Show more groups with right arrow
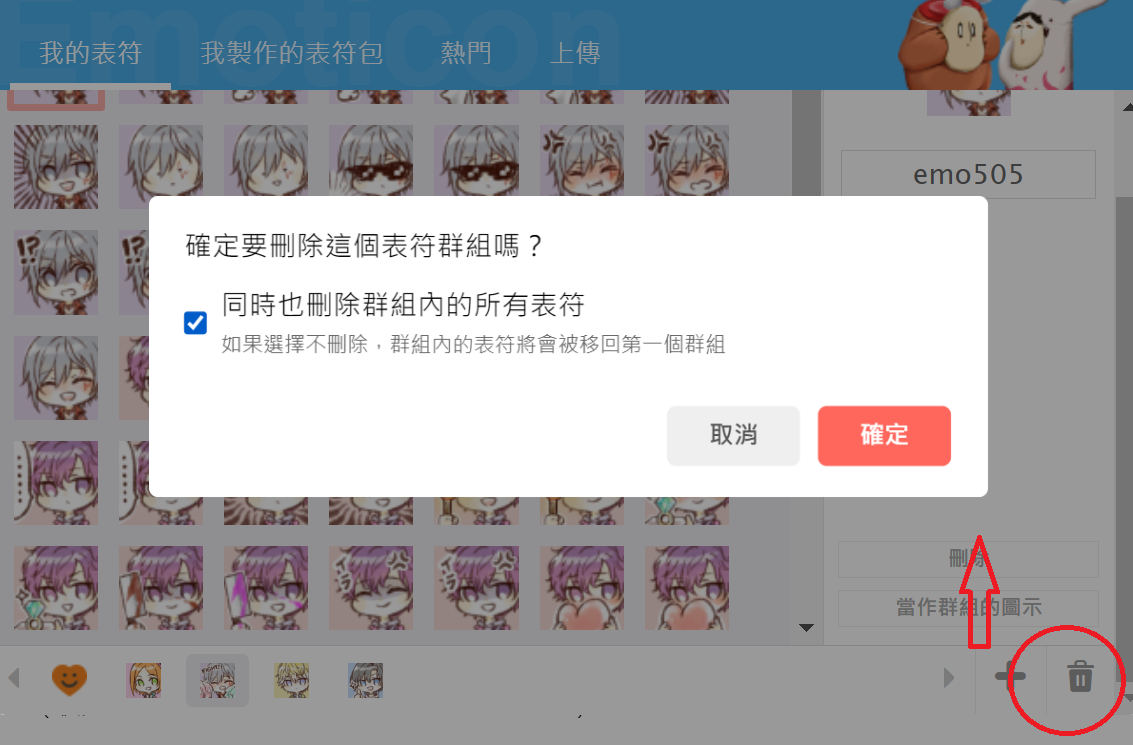This screenshot has height=745, width=1133. point(949,678)
